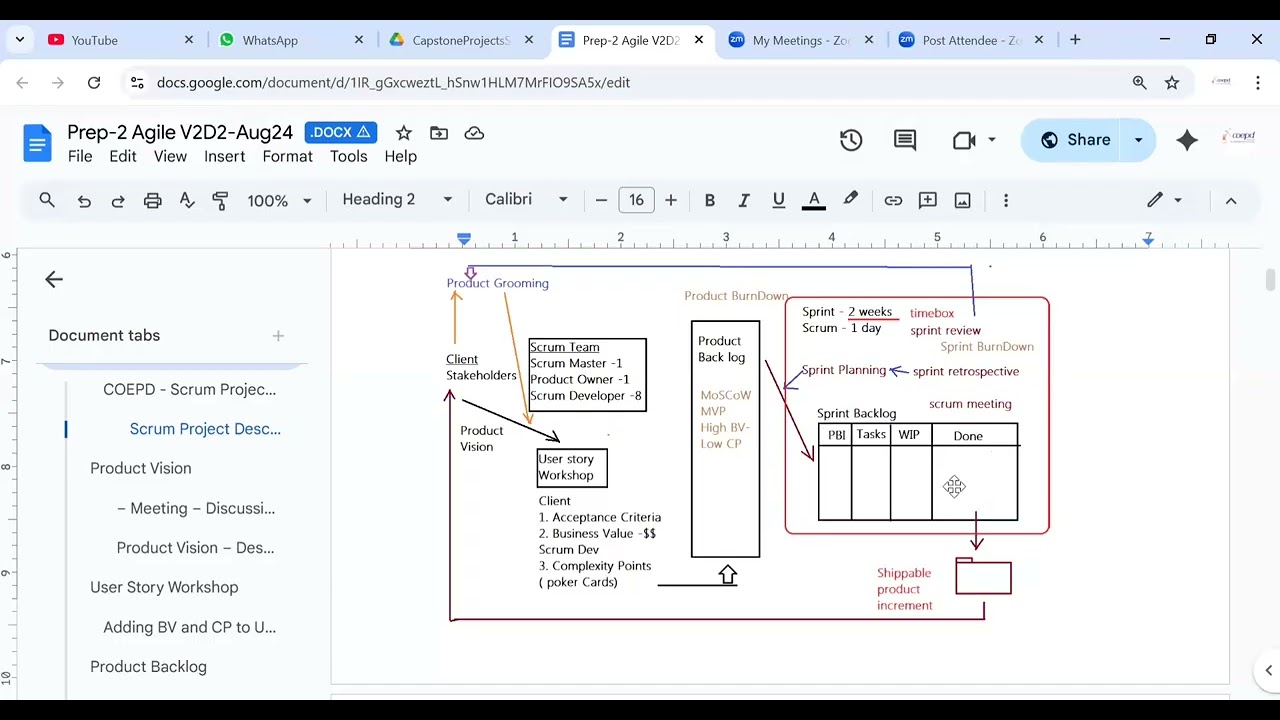Open the Heading 2 style dropdown
Screen dimensions: 1280x720
tap(397, 200)
